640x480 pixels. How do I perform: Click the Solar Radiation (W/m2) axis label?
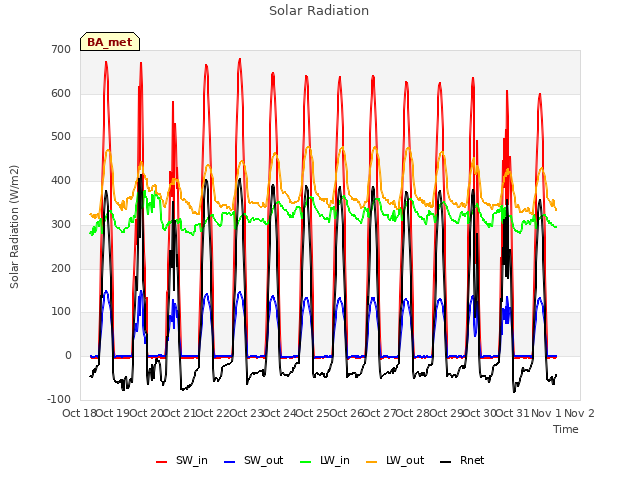click(x=14, y=227)
